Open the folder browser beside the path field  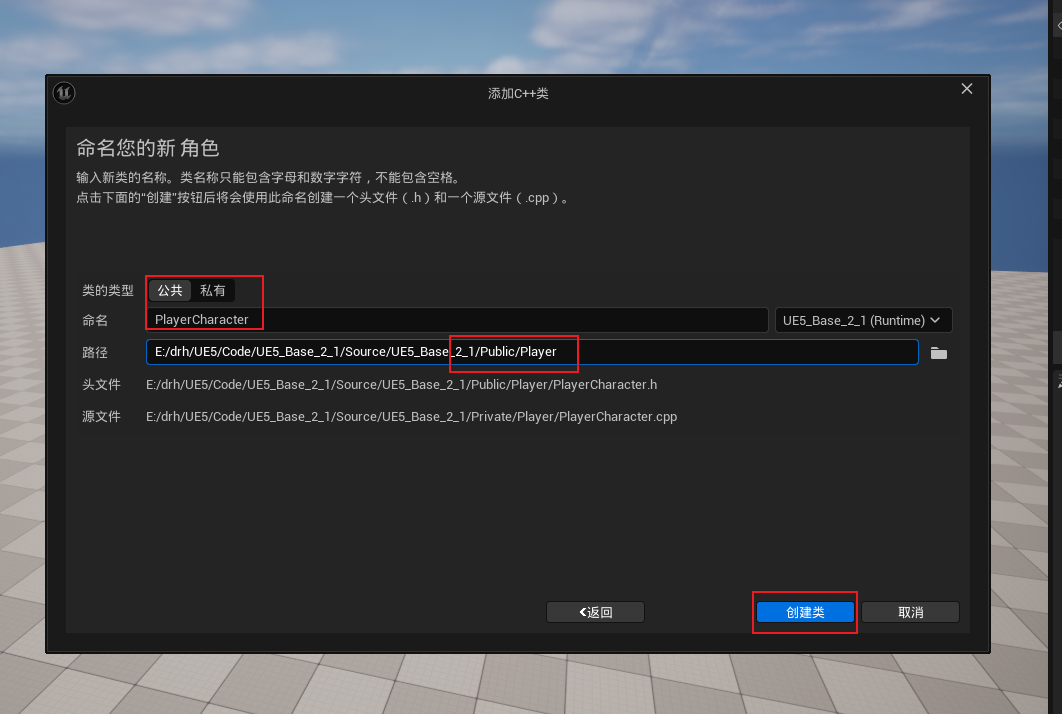pos(938,352)
